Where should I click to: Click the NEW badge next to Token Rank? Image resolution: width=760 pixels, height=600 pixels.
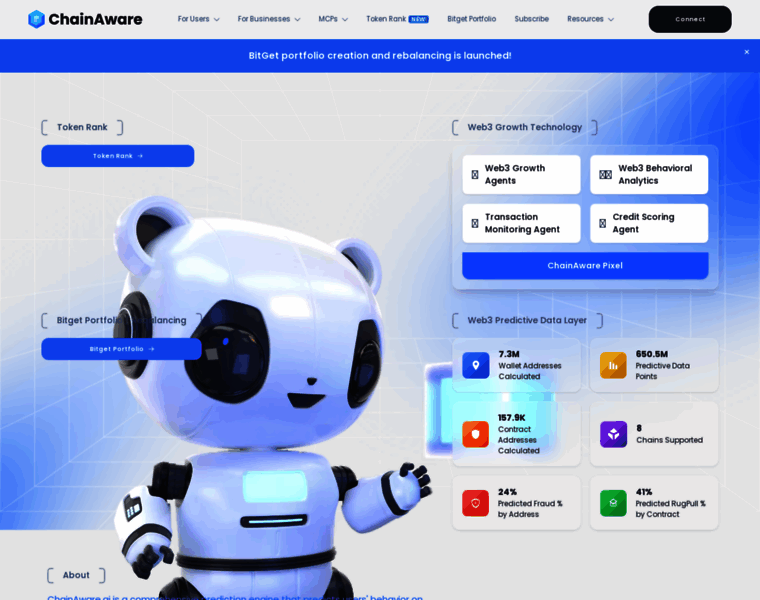click(418, 19)
